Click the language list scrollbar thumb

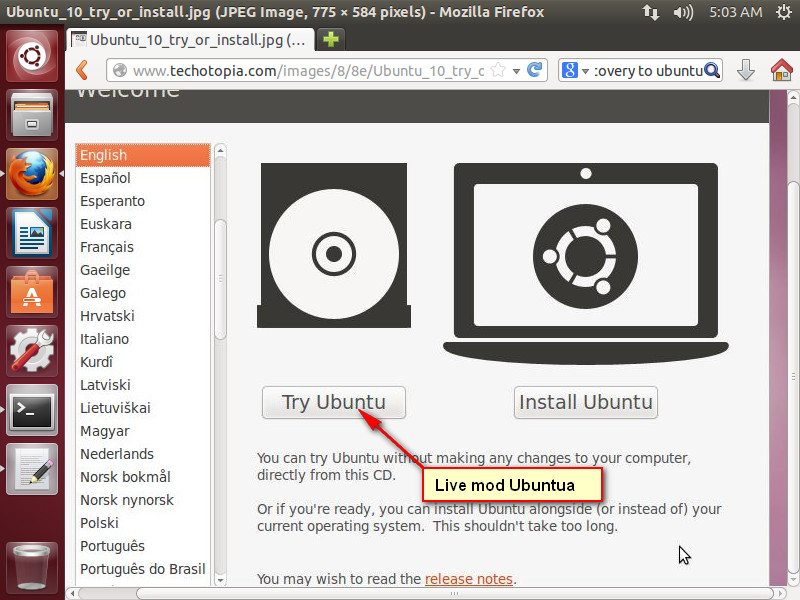click(x=220, y=279)
